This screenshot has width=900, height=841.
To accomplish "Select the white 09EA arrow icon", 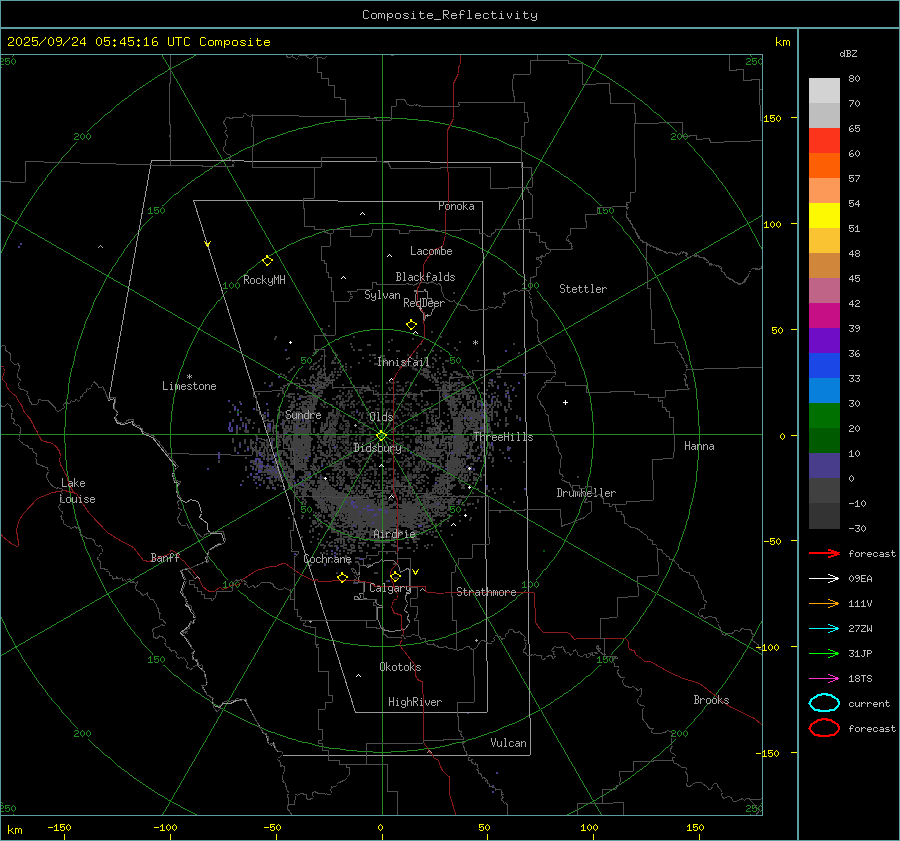I will pyautogui.click(x=824, y=578).
